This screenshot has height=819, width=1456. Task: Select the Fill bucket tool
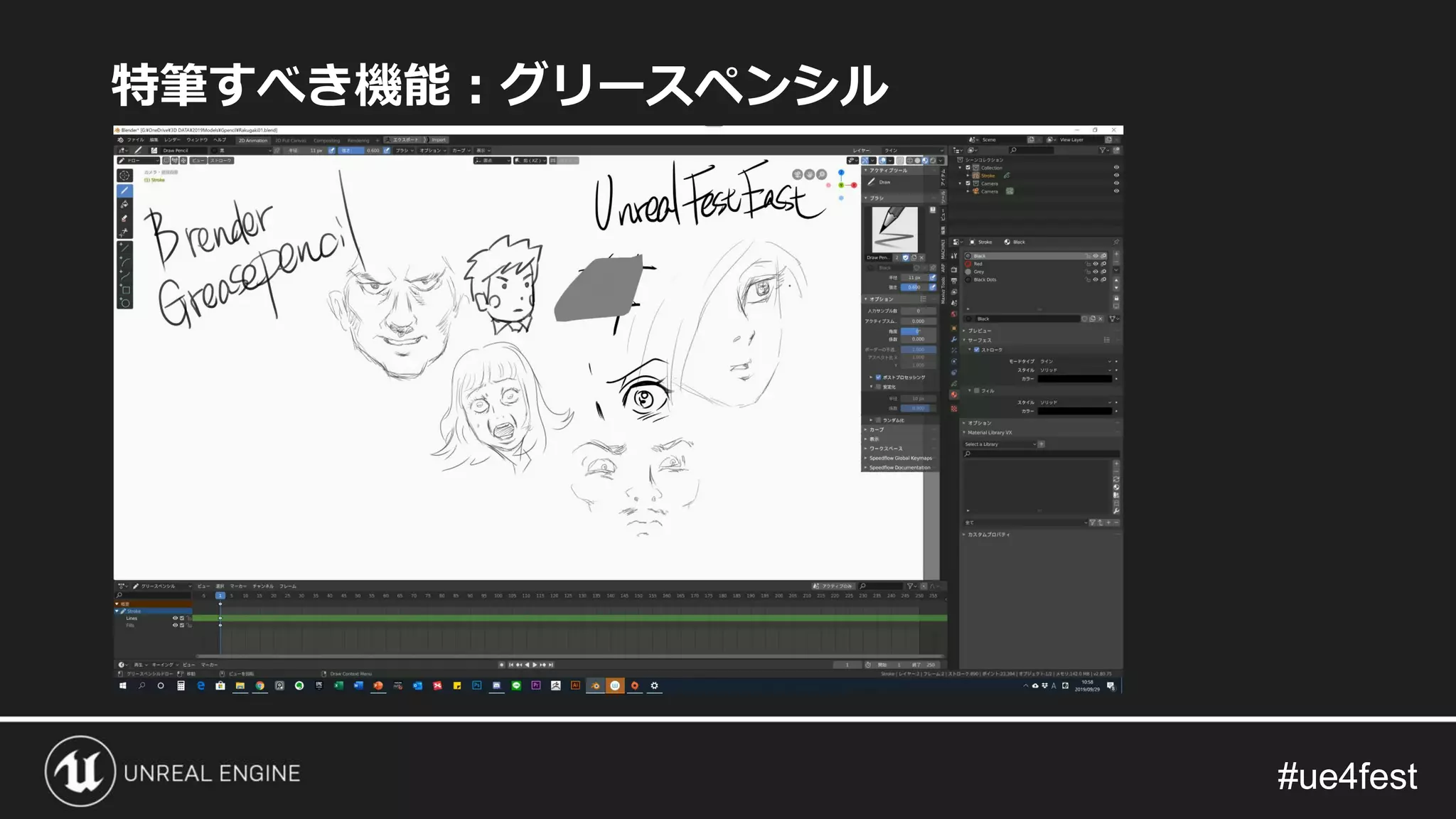tap(124, 205)
